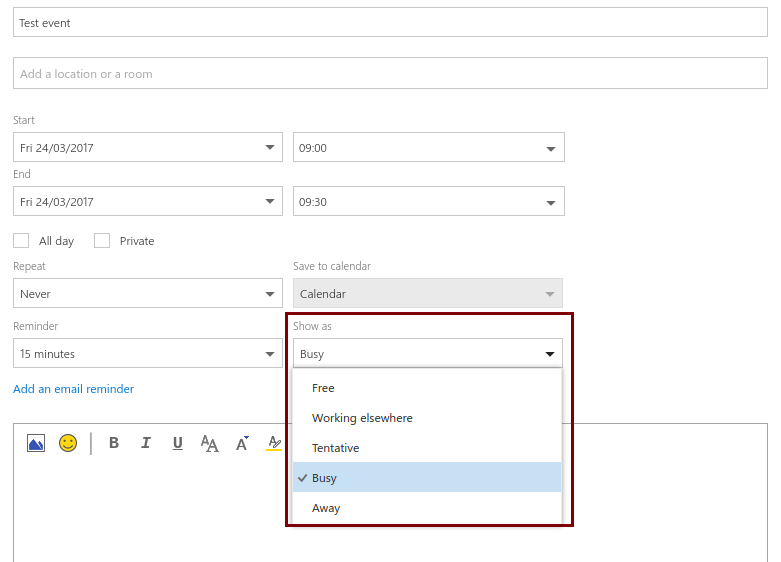Viewport: 781px width, 562px height.
Task: Click the insert picture icon
Action: tap(36, 443)
